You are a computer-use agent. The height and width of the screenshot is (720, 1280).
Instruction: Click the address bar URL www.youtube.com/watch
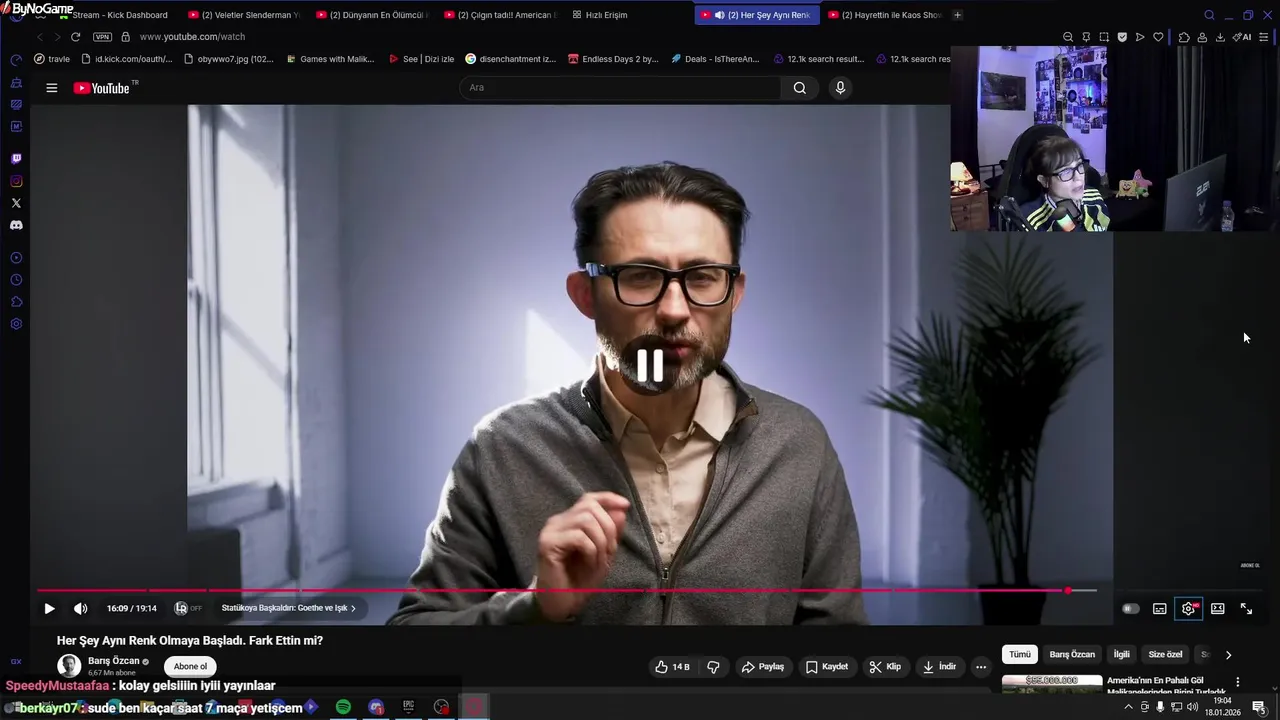[x=192, y=37]
